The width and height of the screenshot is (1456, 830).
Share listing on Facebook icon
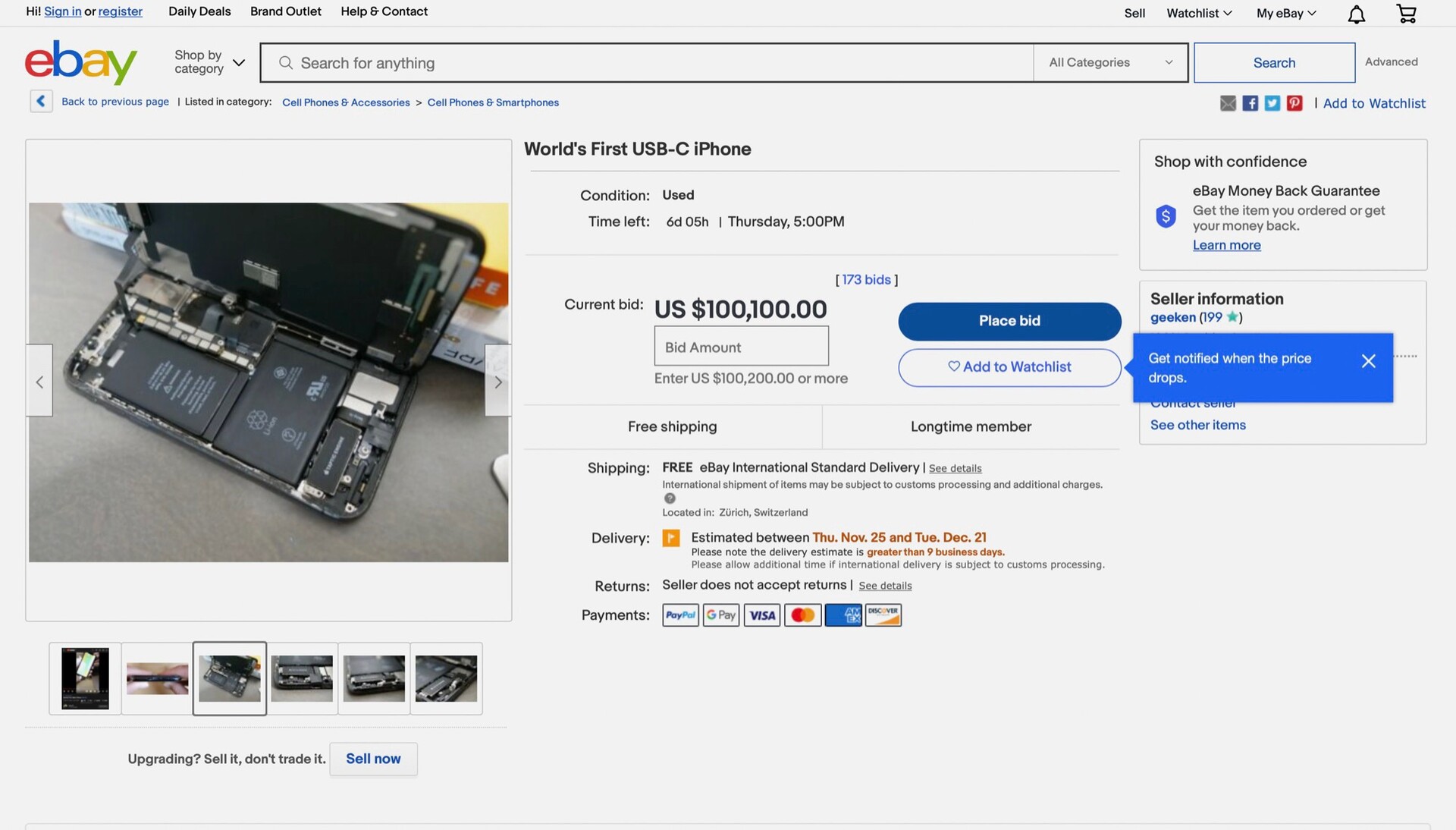point(1250,103)
